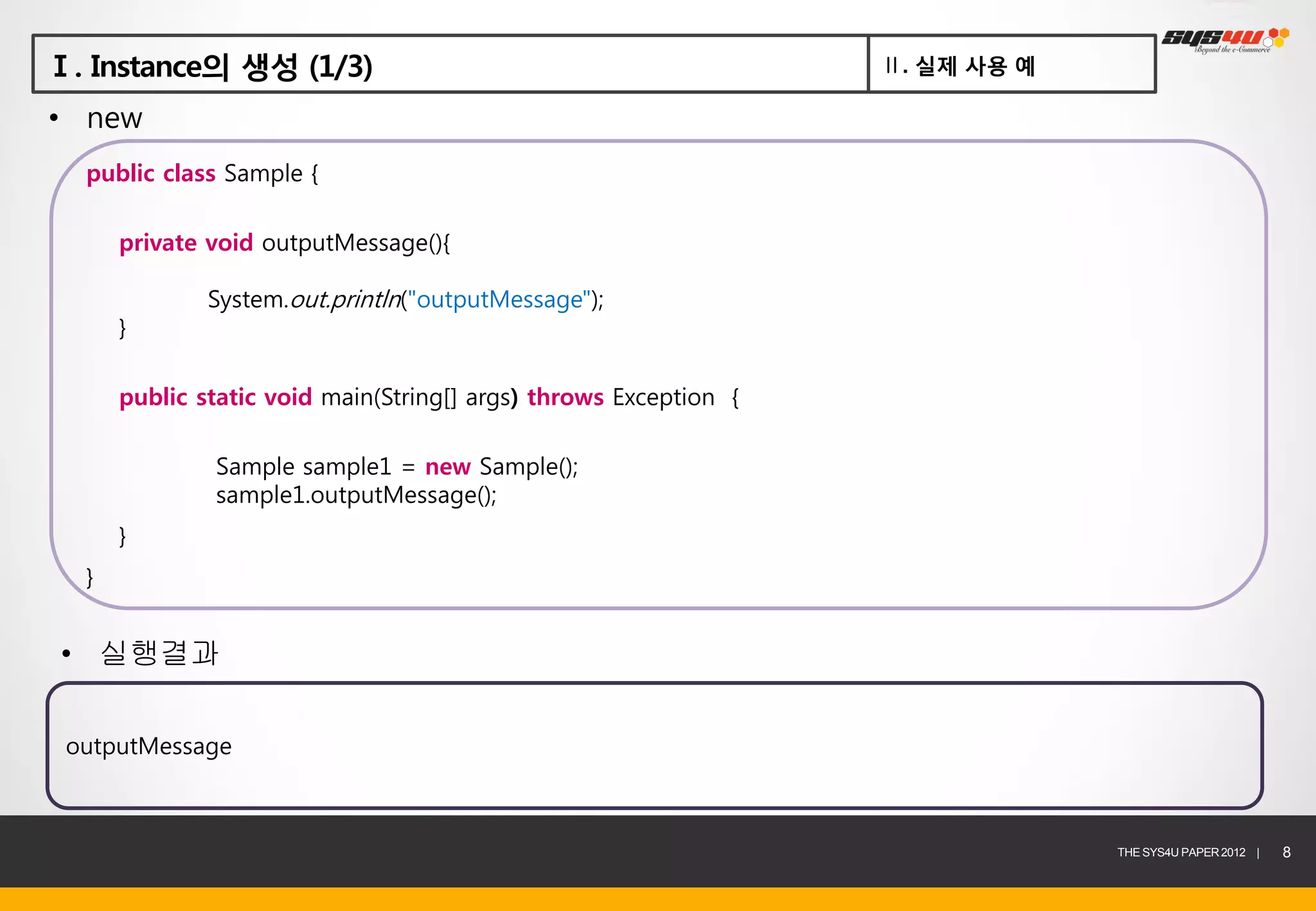This screenshot has height=911, width=1316.
Task: Click 'throws' keyword in main declaration
Action: coord(565,397)
